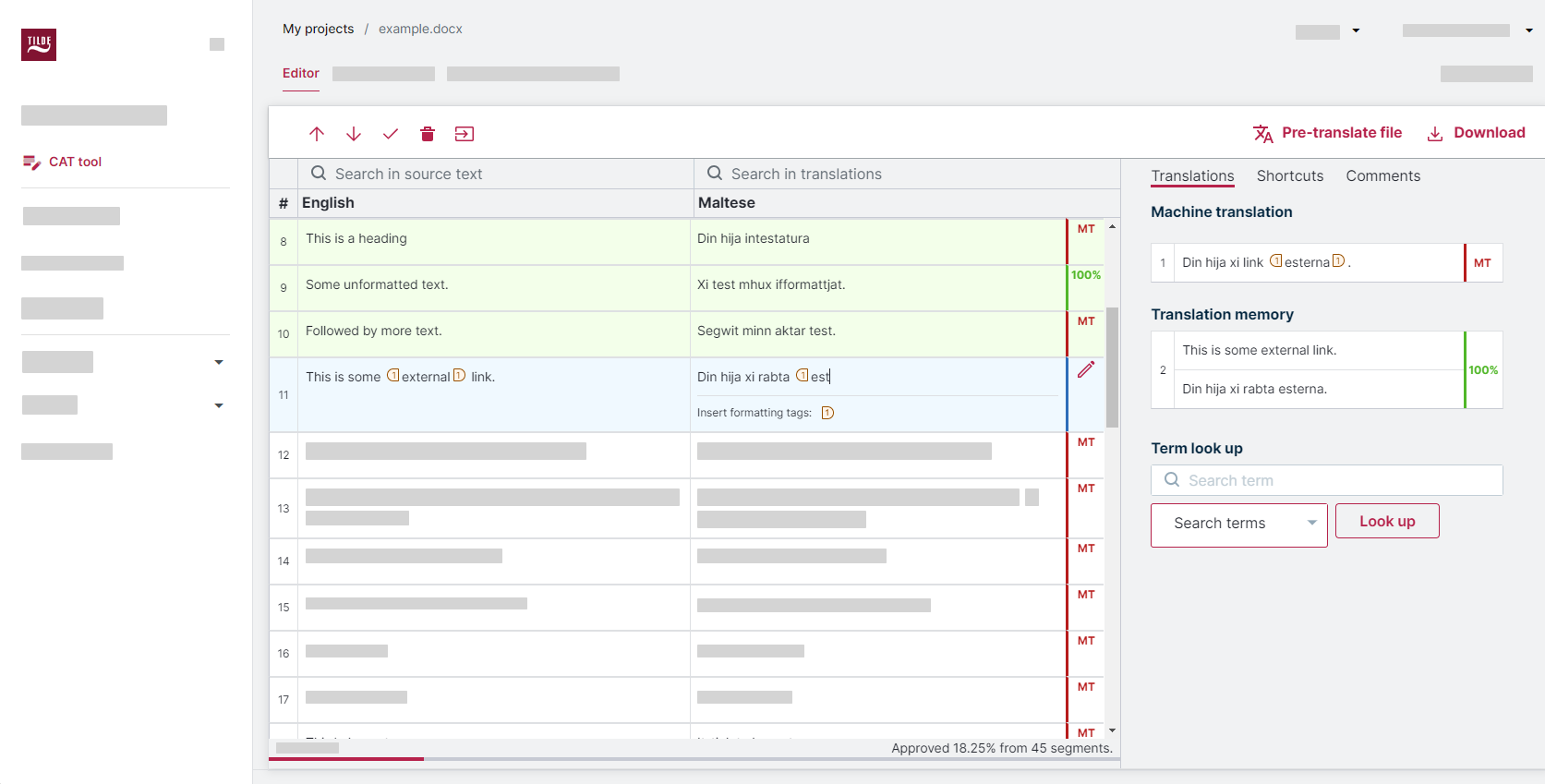Screen dimensions: 1545x784
Task: Select translation 'Din hija intestatura'
Action: [x=754, y=238]
